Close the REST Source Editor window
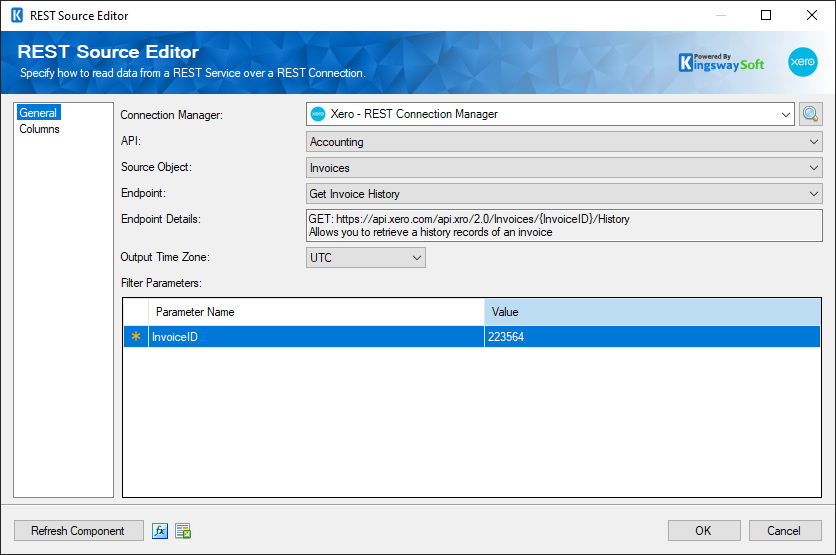 point(811,15)
